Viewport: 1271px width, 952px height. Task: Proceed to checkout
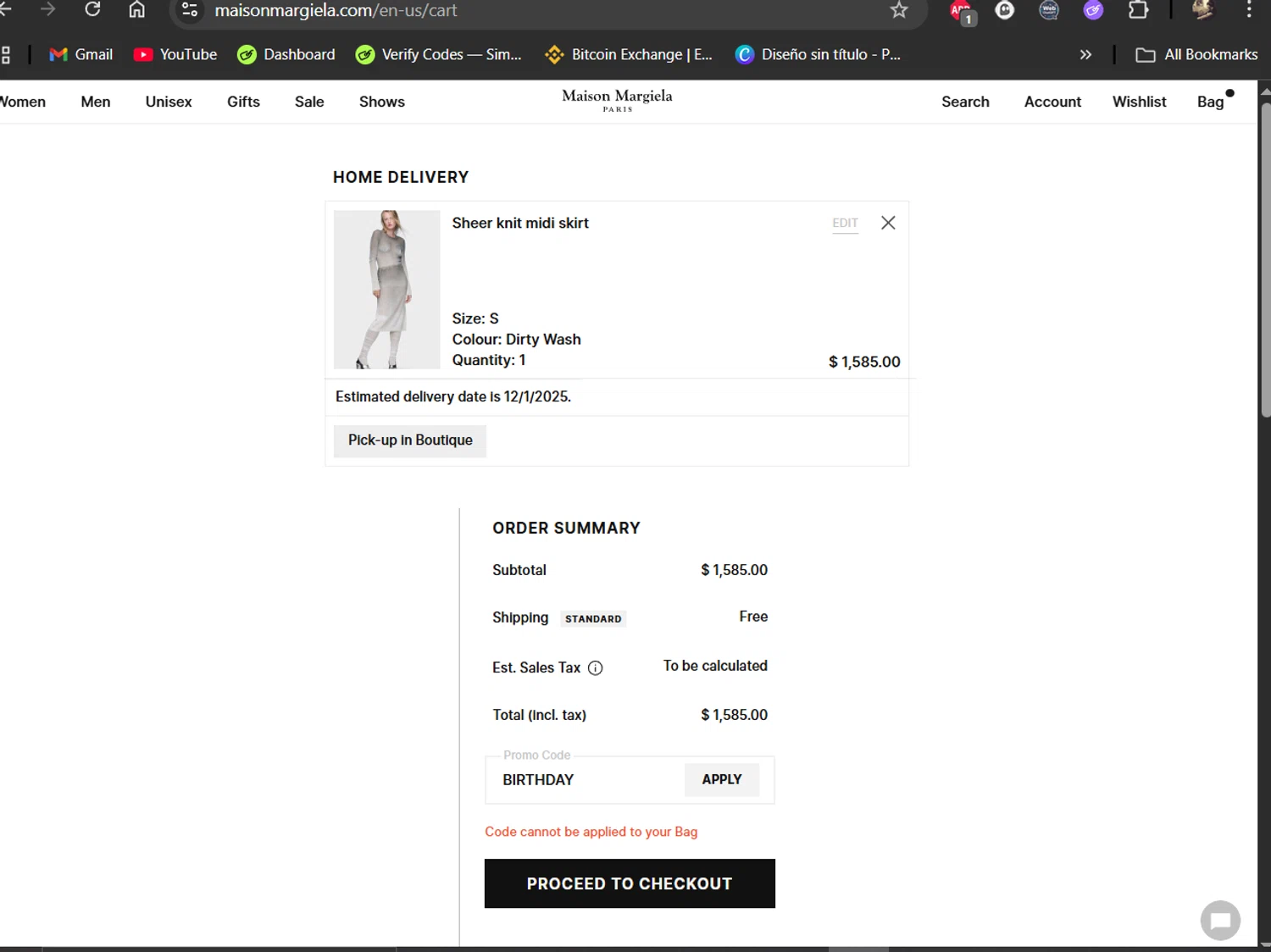pos(630,883)
